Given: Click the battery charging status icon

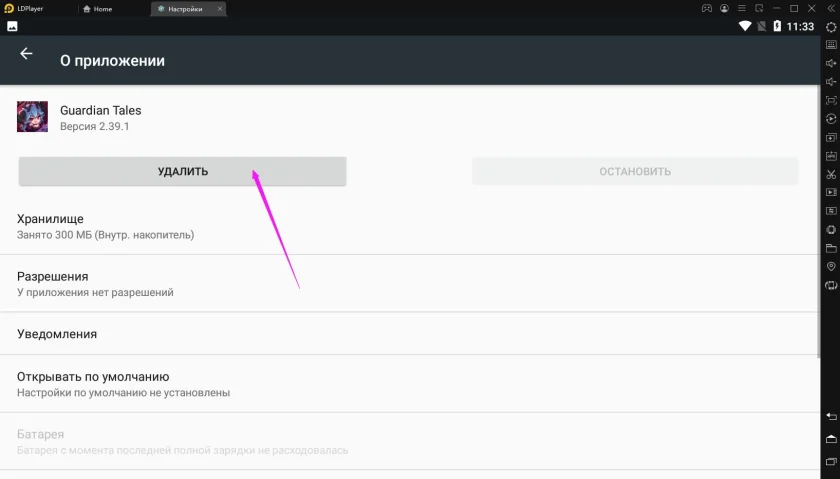Looking at the screenshot, I should pyautogui.click(x=777, y=26).
